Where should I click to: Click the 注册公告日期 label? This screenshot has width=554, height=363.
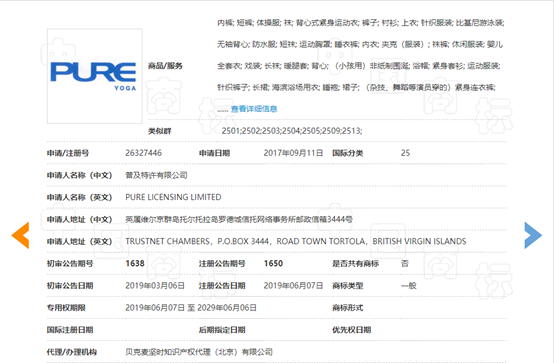pyautogui.click(x=222, y=286)
